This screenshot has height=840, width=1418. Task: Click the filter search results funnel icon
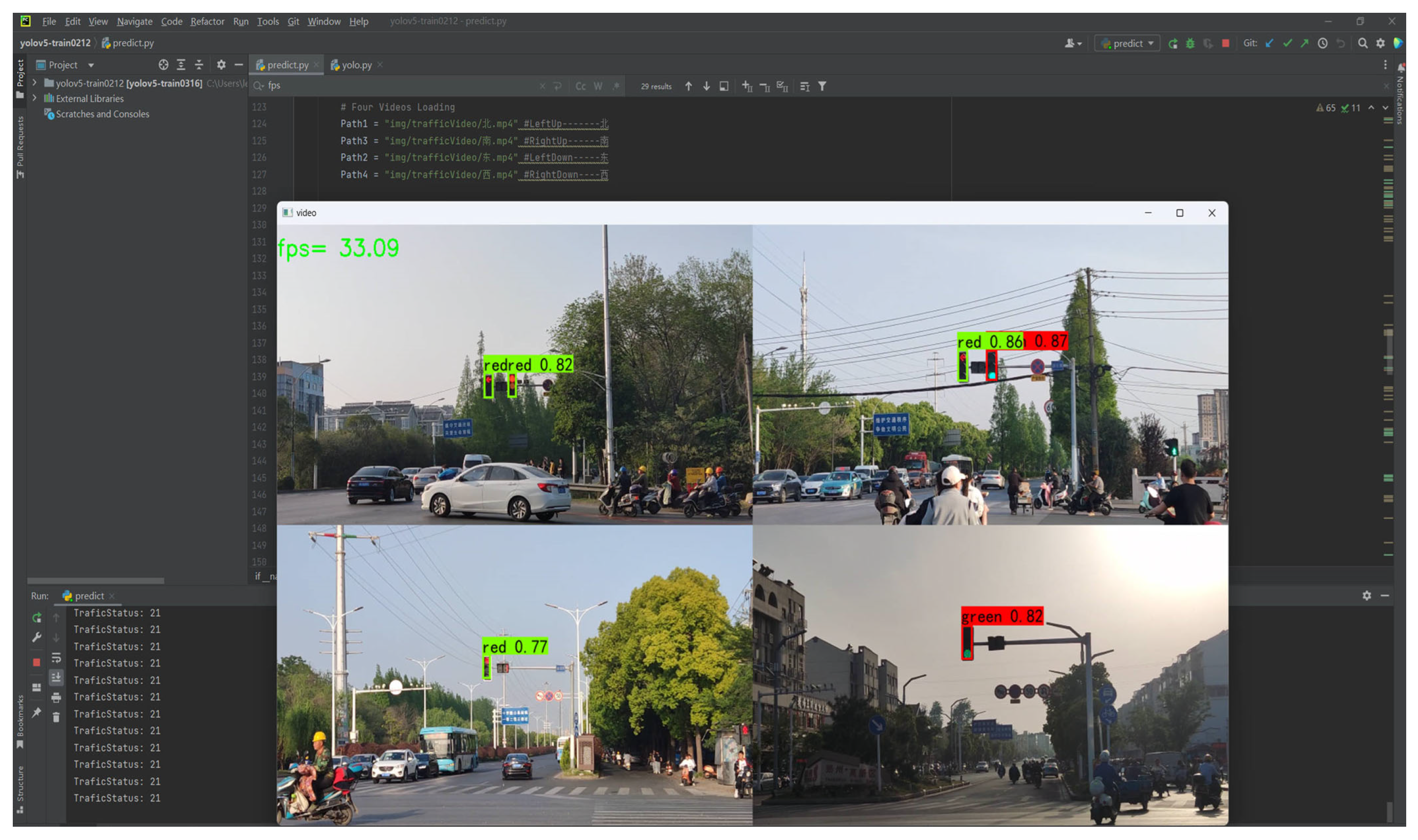coord(822,86)
